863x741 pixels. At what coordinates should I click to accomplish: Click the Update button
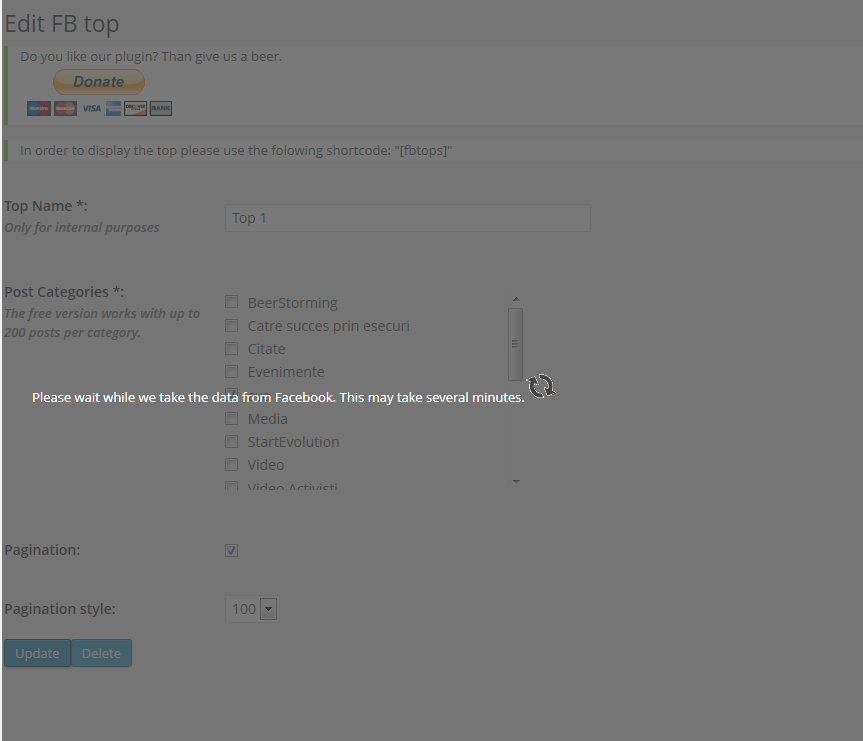coord(37,653)
